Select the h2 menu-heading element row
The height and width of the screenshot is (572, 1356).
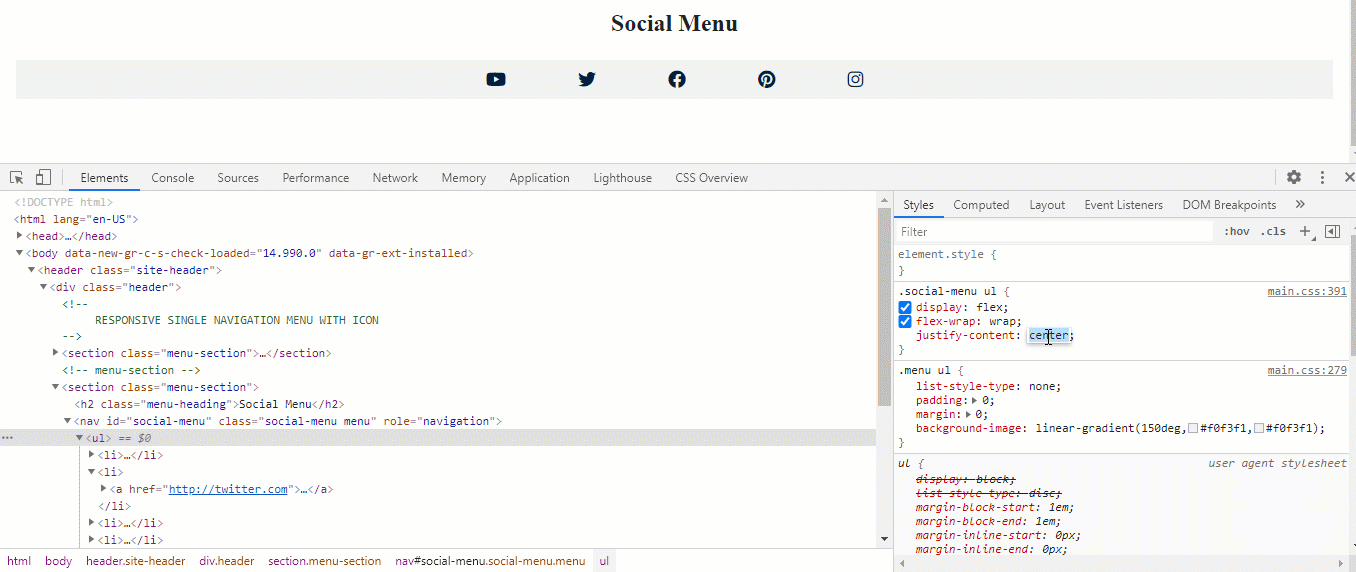[209, 404]
